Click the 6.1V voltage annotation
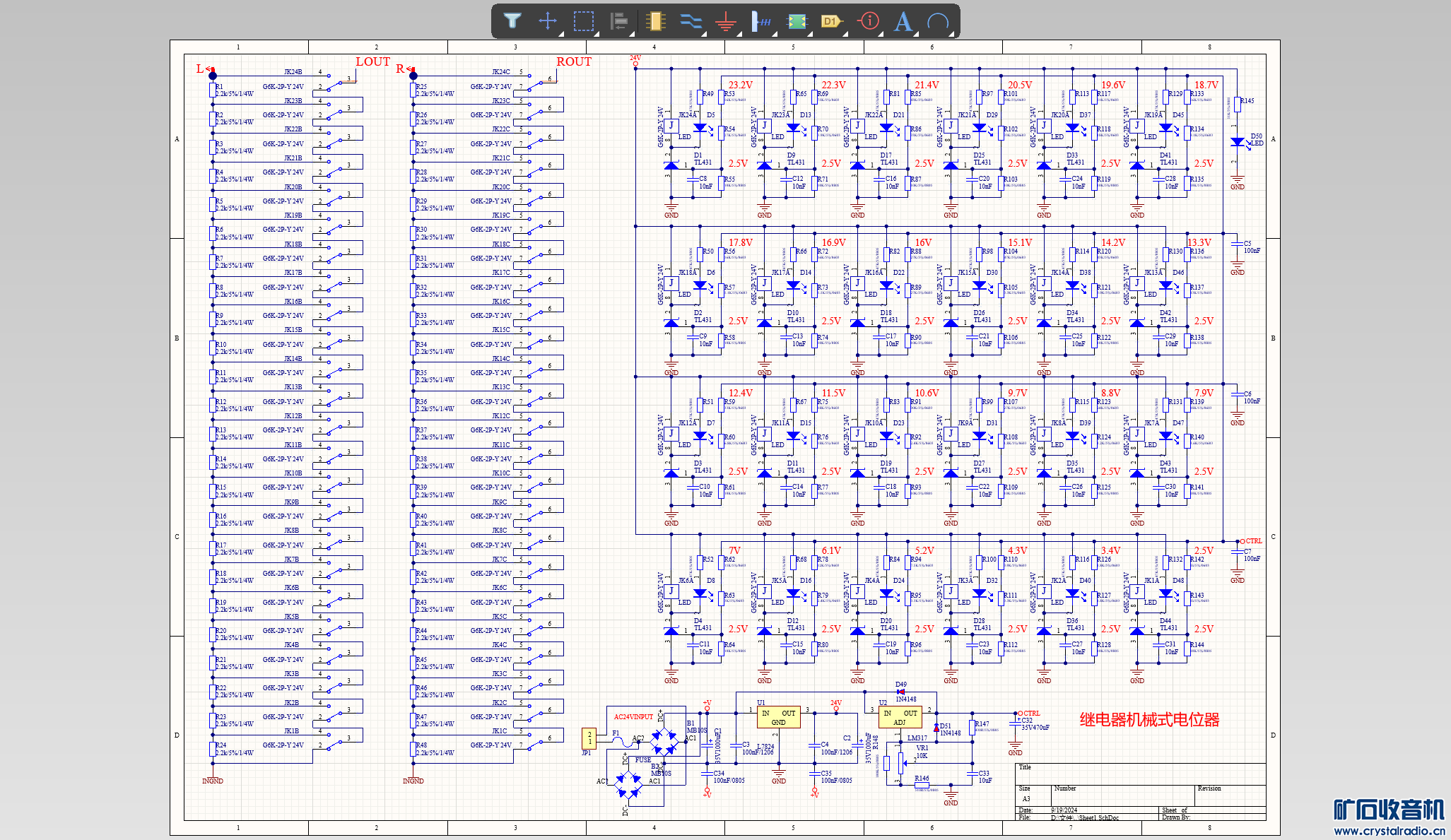This screenshot has width=1451, height=840. [x=831, y=550]
